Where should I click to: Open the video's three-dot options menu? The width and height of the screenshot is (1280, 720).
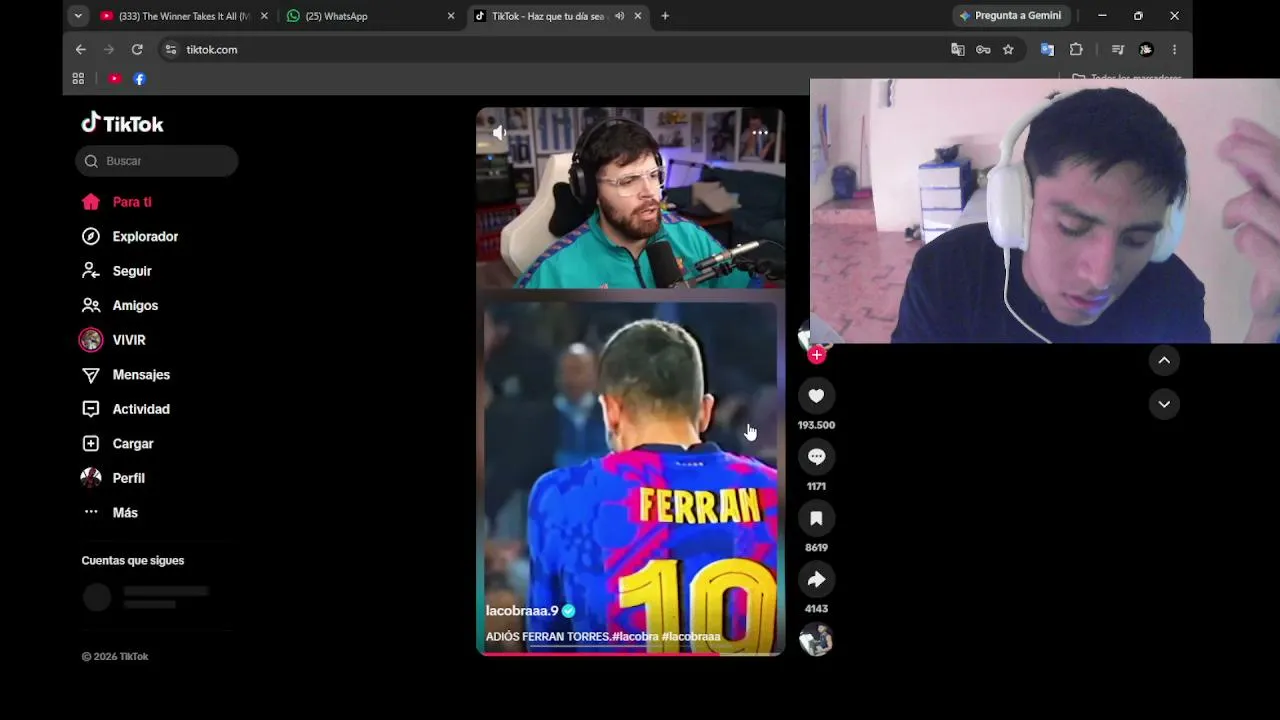[760, 132]
